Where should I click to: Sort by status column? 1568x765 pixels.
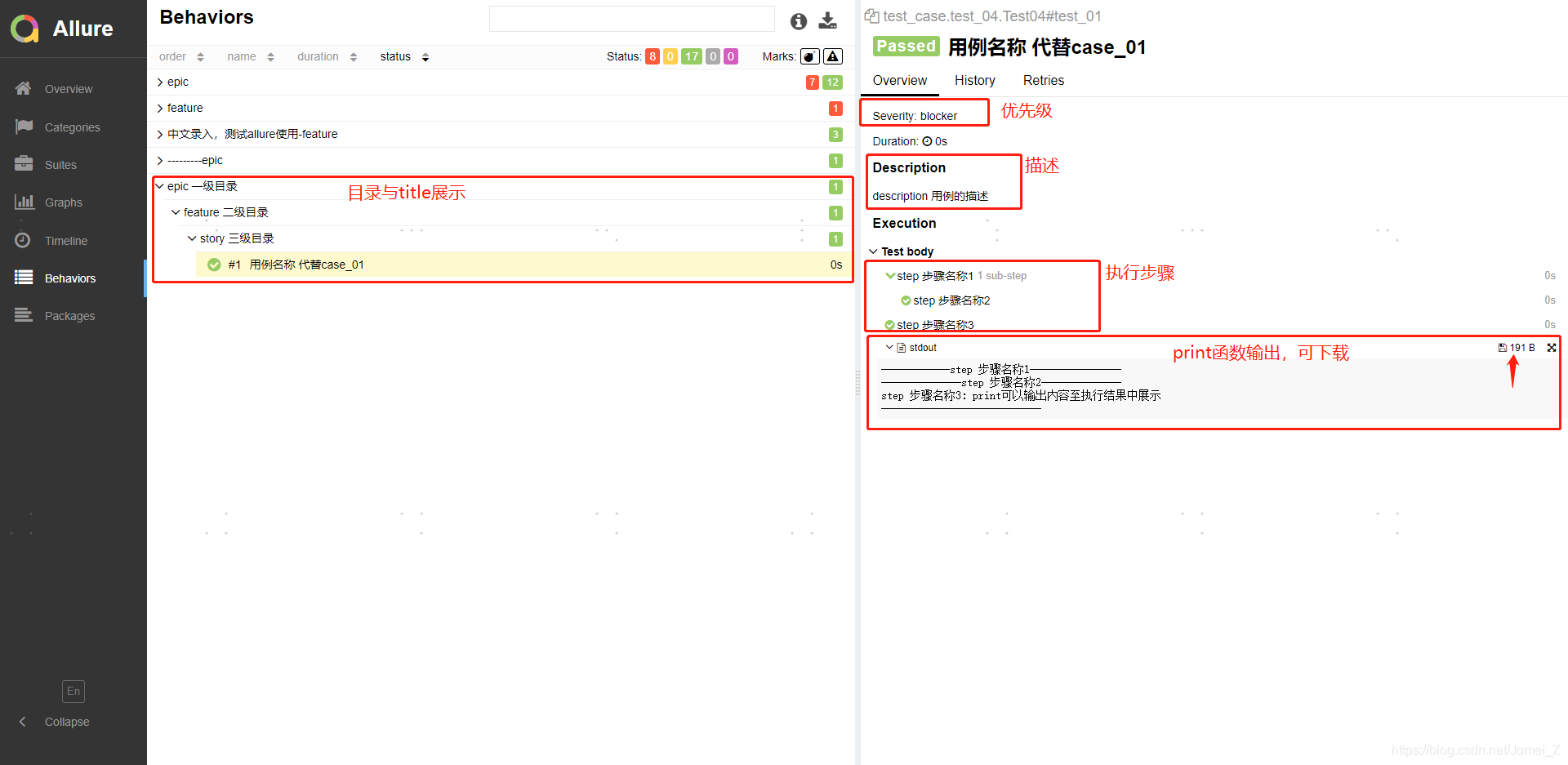click(x=404, y=56)
